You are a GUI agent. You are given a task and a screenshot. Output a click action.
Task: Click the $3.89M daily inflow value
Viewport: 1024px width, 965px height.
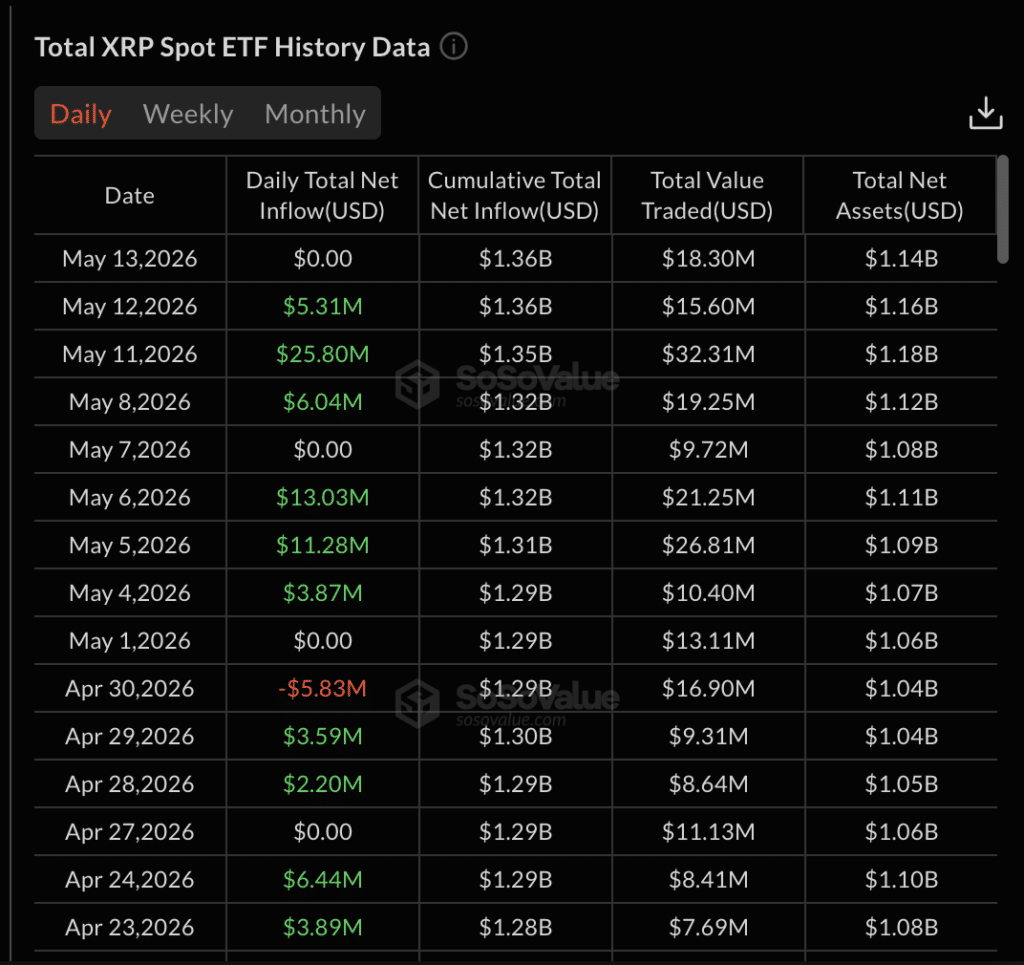[323, 927]
